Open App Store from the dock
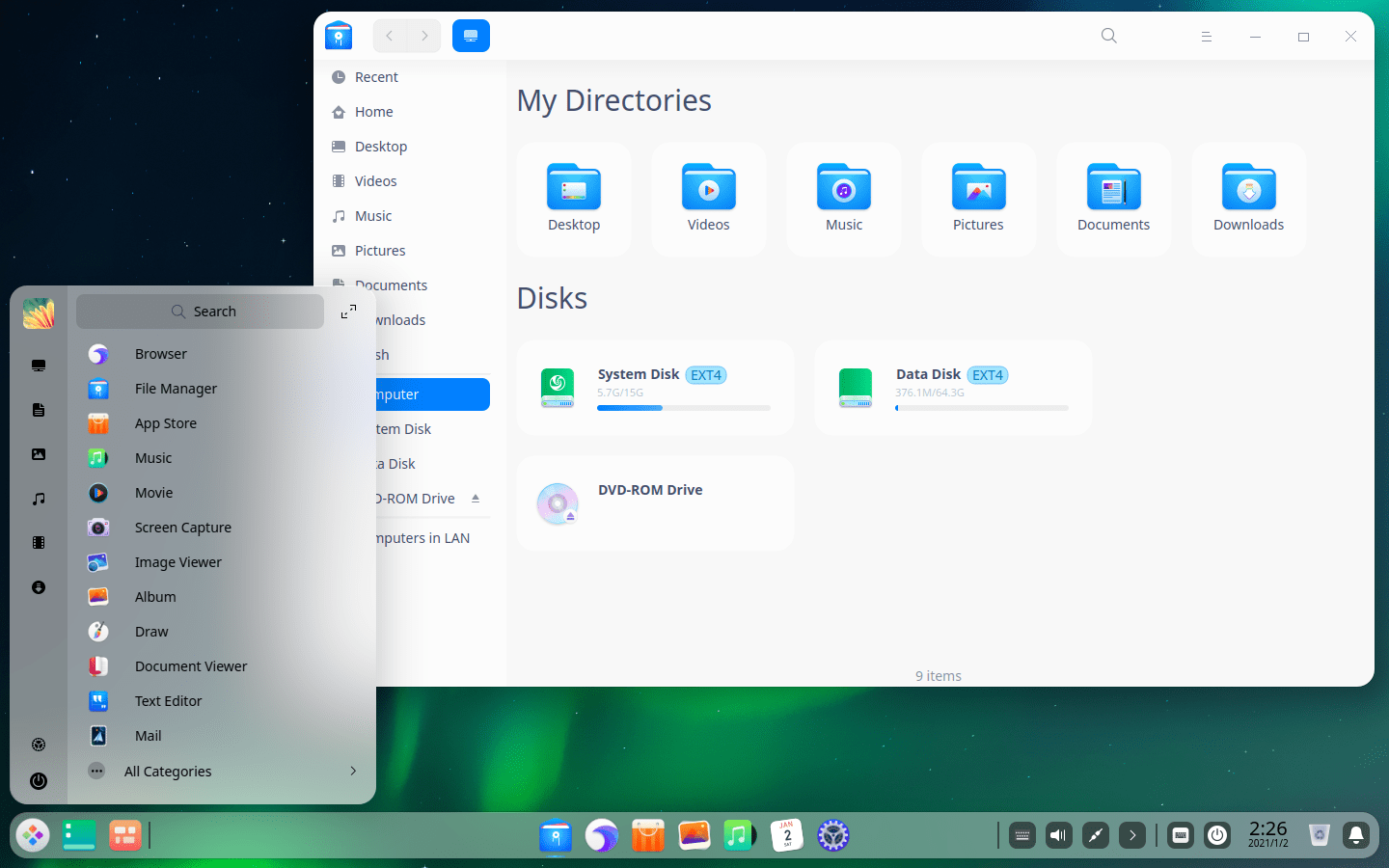 pos(648,835)
